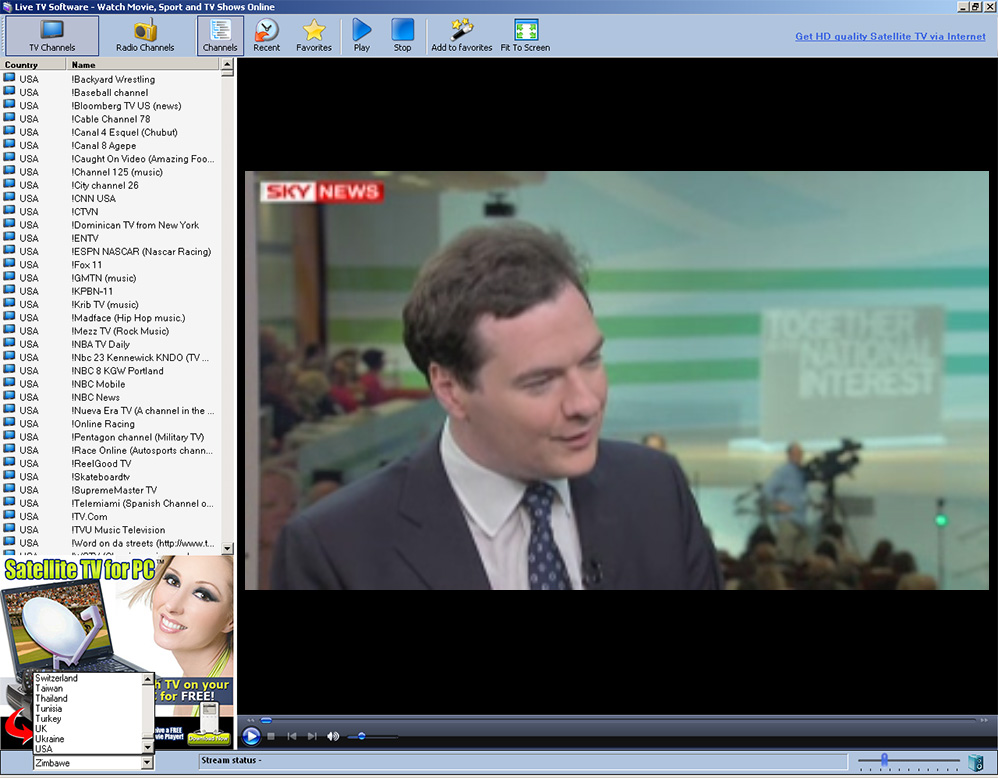Viewport: 998px width, 778px height.
Task: Select !NBC 8 KGW Portland channel
Action: click(x=118, y=371)
